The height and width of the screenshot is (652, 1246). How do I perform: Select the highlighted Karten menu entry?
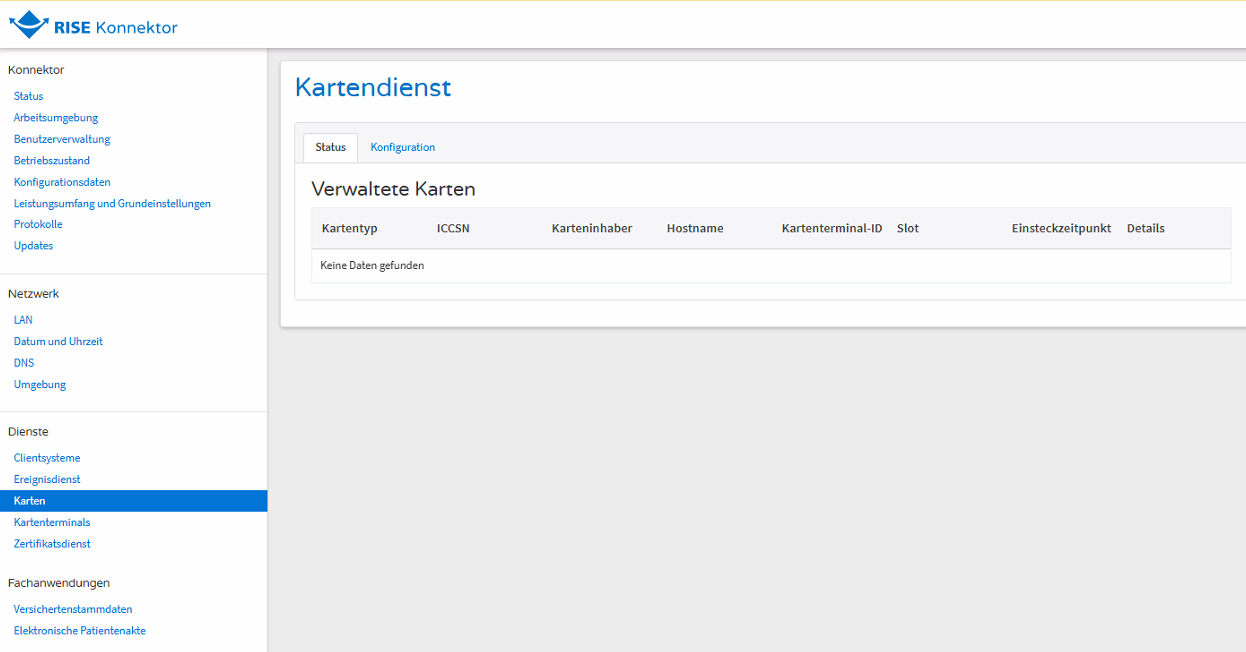(x=133, y=501)
